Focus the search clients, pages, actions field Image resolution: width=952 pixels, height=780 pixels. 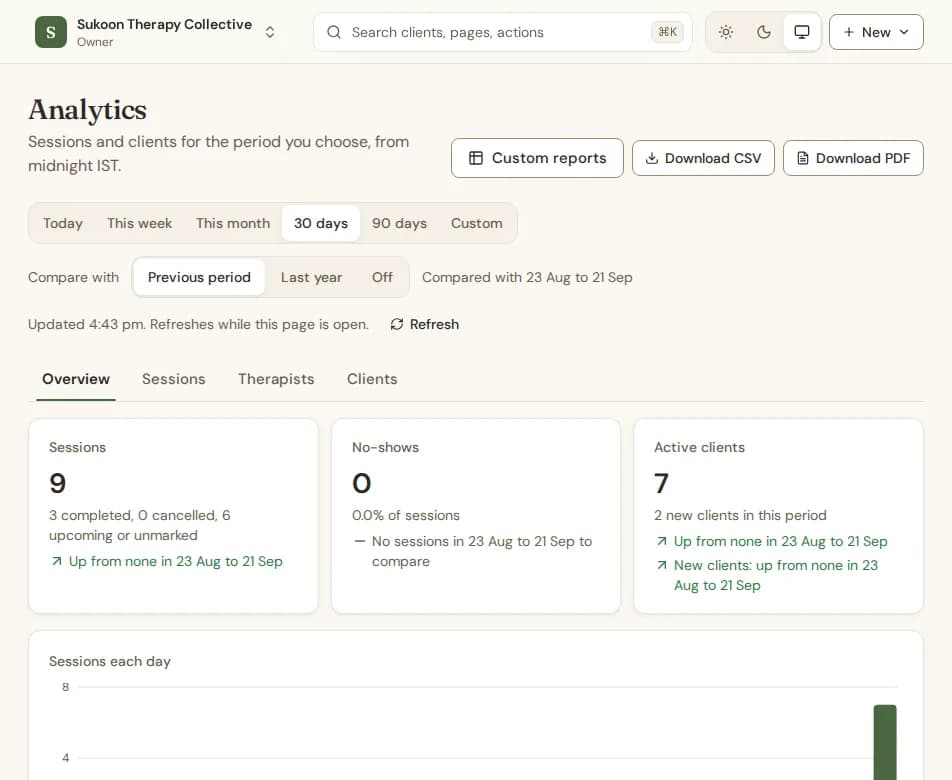point(503,32)
